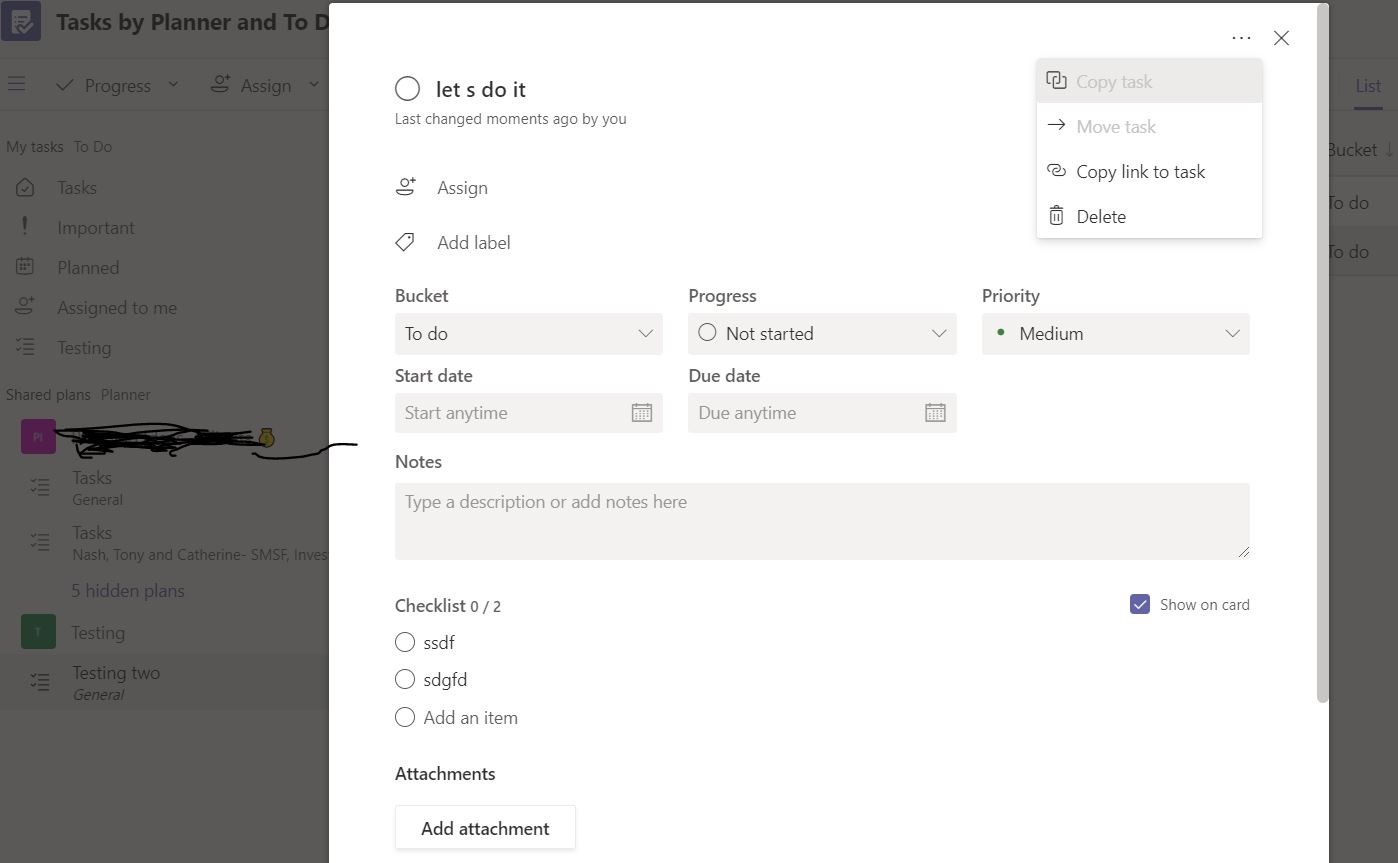The image size is (1398, 863).
Task: Click the Copy link to task chain icon
Action: tap(1056, 170)
